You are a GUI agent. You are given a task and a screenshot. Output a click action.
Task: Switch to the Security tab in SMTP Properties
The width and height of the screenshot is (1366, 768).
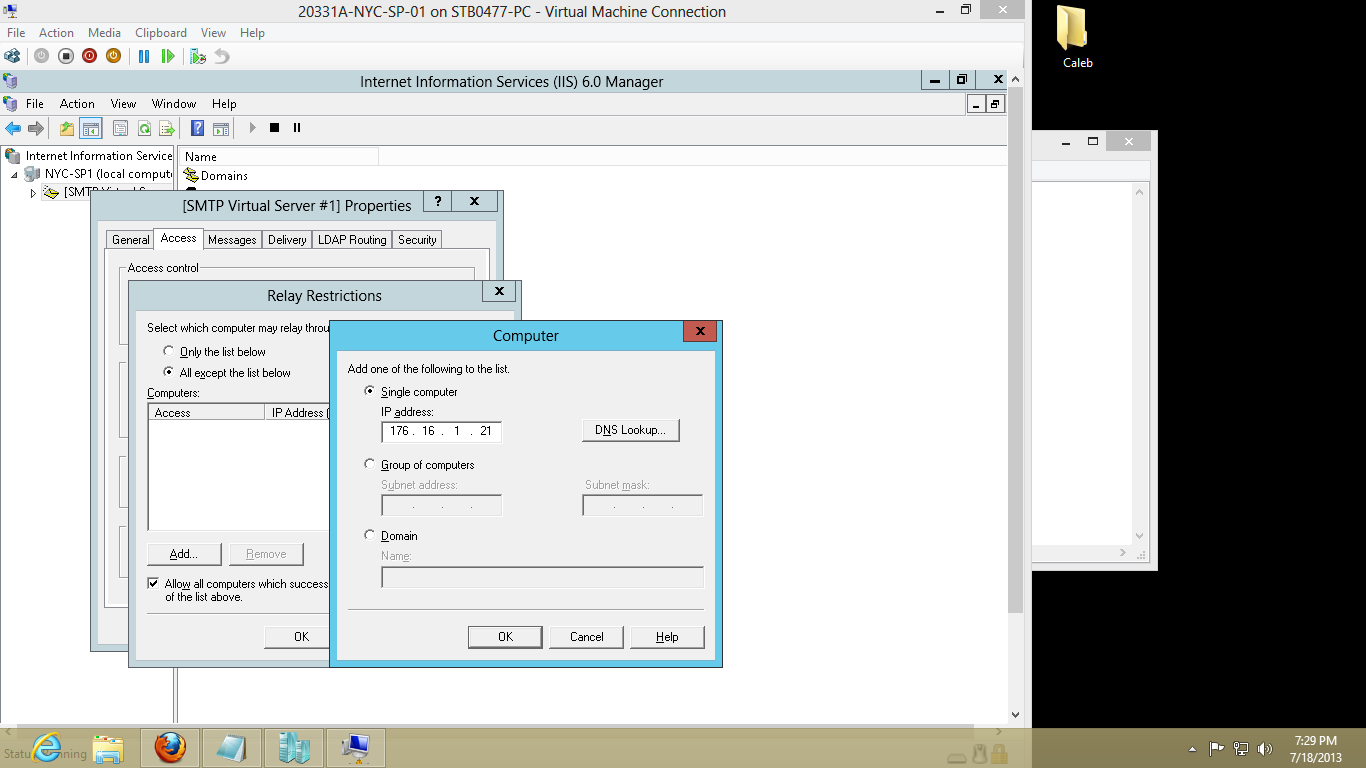[417, 240]
